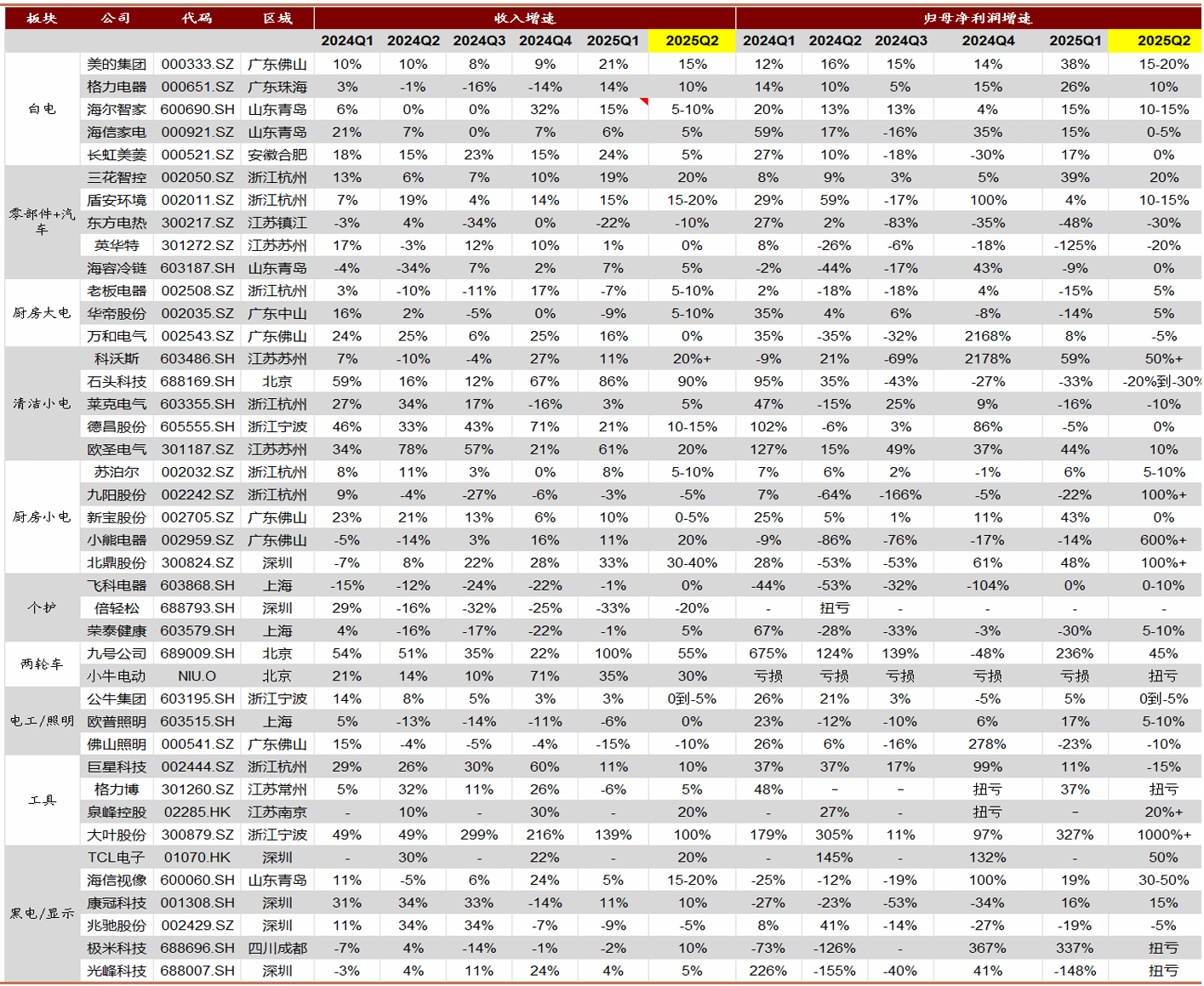Select the 电工/照明 sector label
This screenshot has height=986, width=1204.
point(42,721)
